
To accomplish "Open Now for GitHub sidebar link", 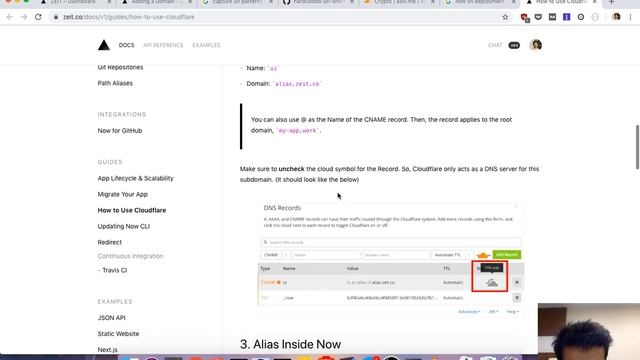I will [x=120, y=131].
